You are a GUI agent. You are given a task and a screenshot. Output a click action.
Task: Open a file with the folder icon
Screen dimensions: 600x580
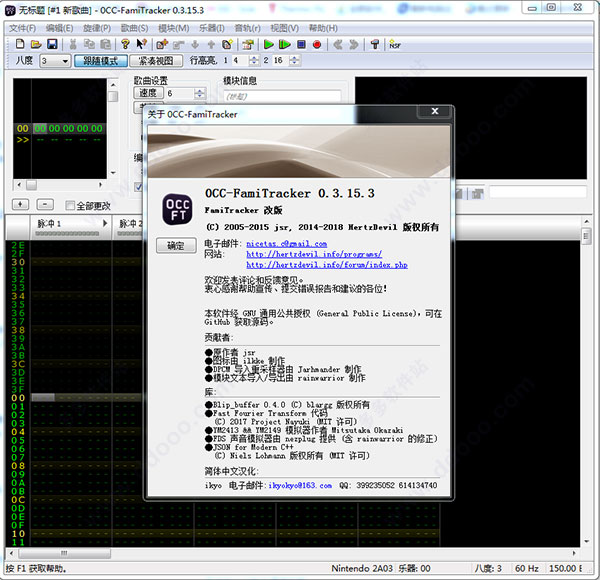pos(36,44)
